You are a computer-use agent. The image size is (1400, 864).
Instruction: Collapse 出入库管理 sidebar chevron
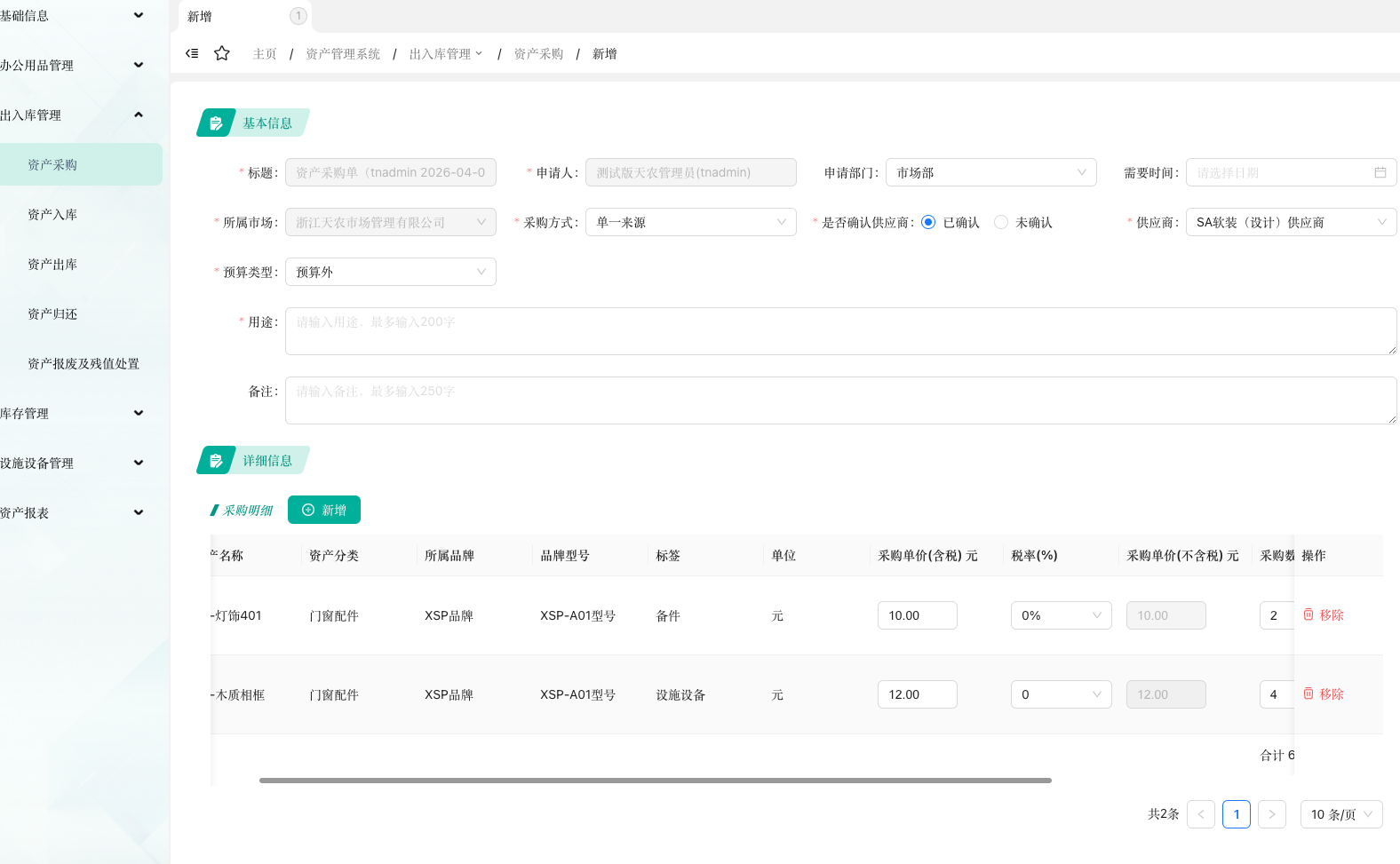pos(139,115)
